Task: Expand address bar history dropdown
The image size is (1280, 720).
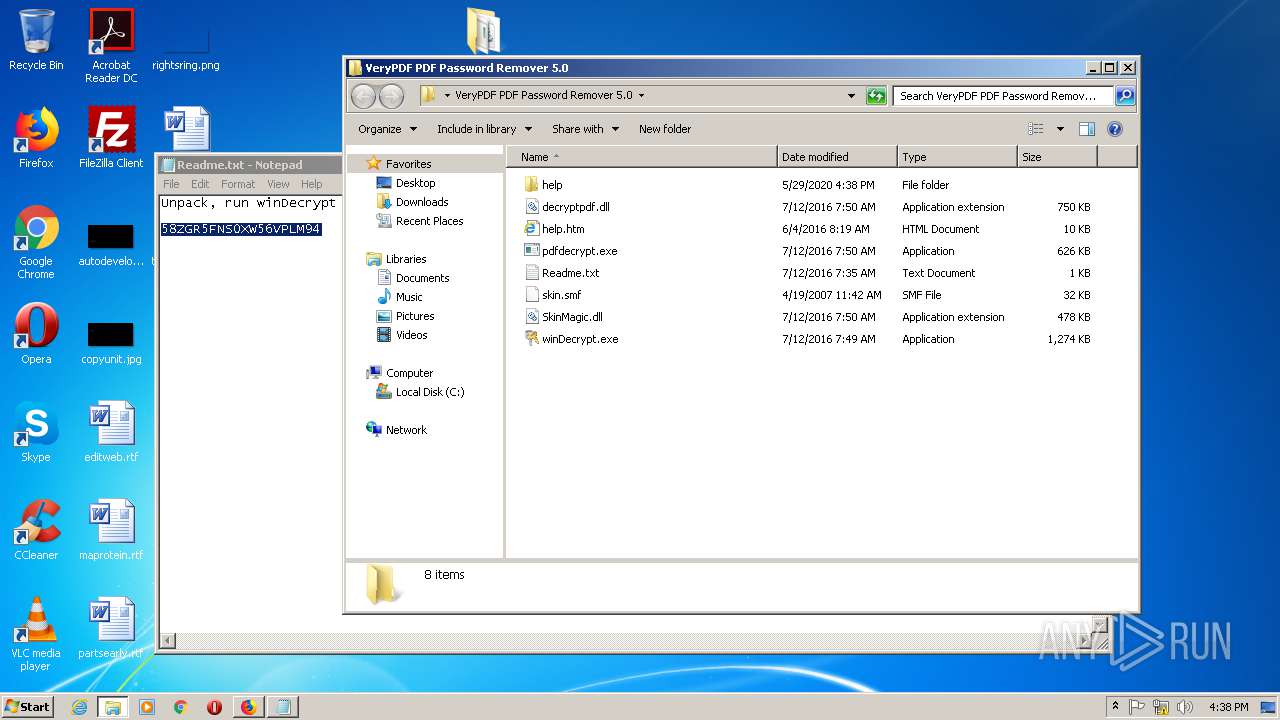Action: pyautogui.click(x=851, y=96)
